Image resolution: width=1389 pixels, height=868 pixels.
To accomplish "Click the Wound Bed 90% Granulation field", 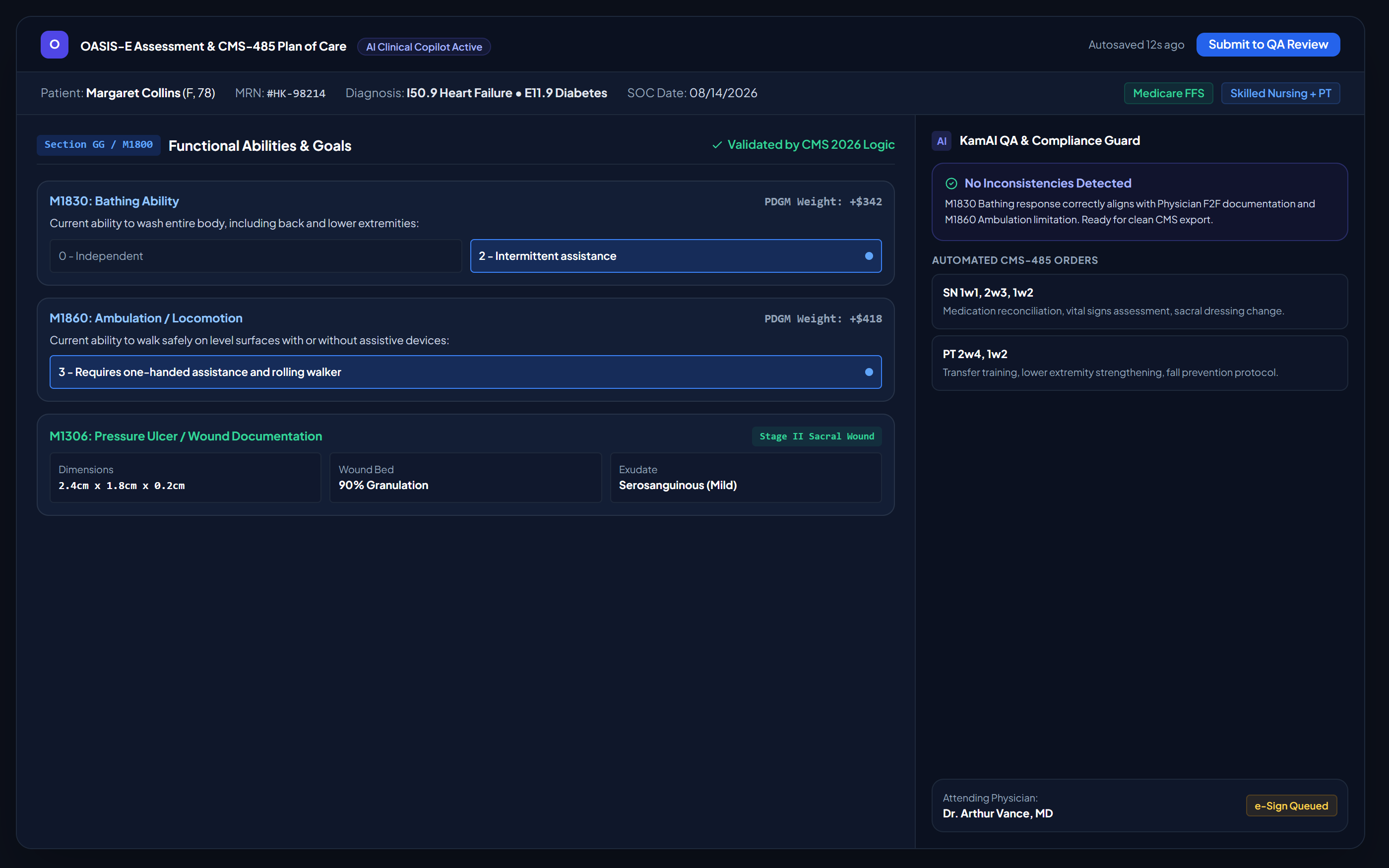I will [465, 478].
